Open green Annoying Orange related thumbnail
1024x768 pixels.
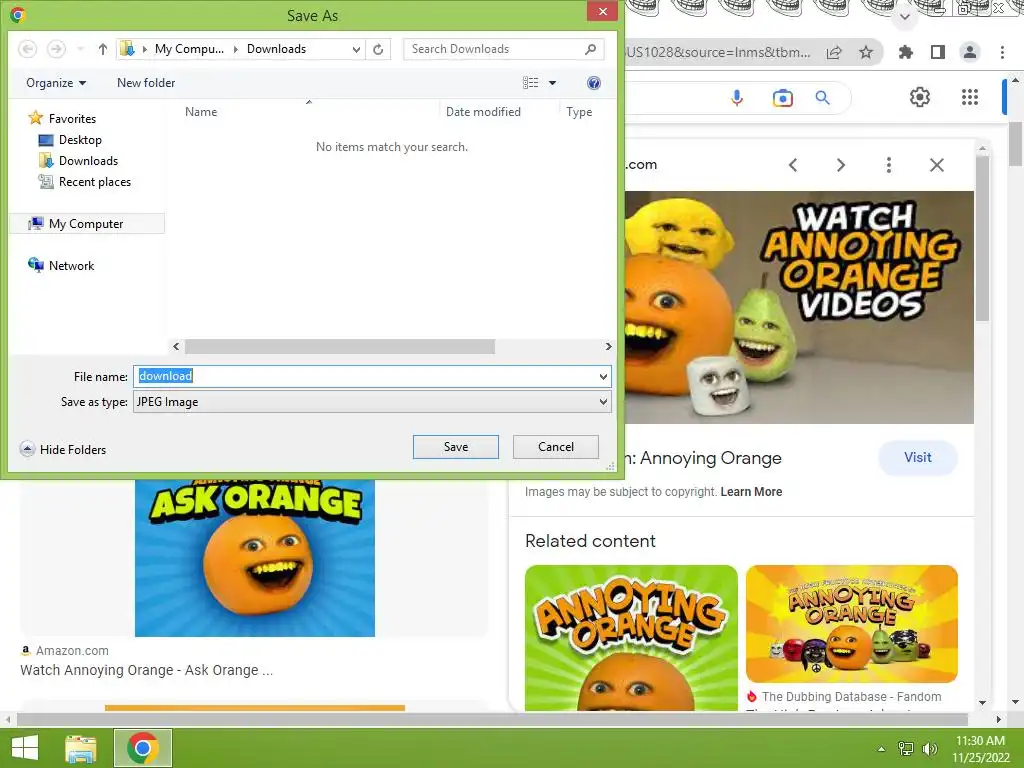[x=631, y=637]
